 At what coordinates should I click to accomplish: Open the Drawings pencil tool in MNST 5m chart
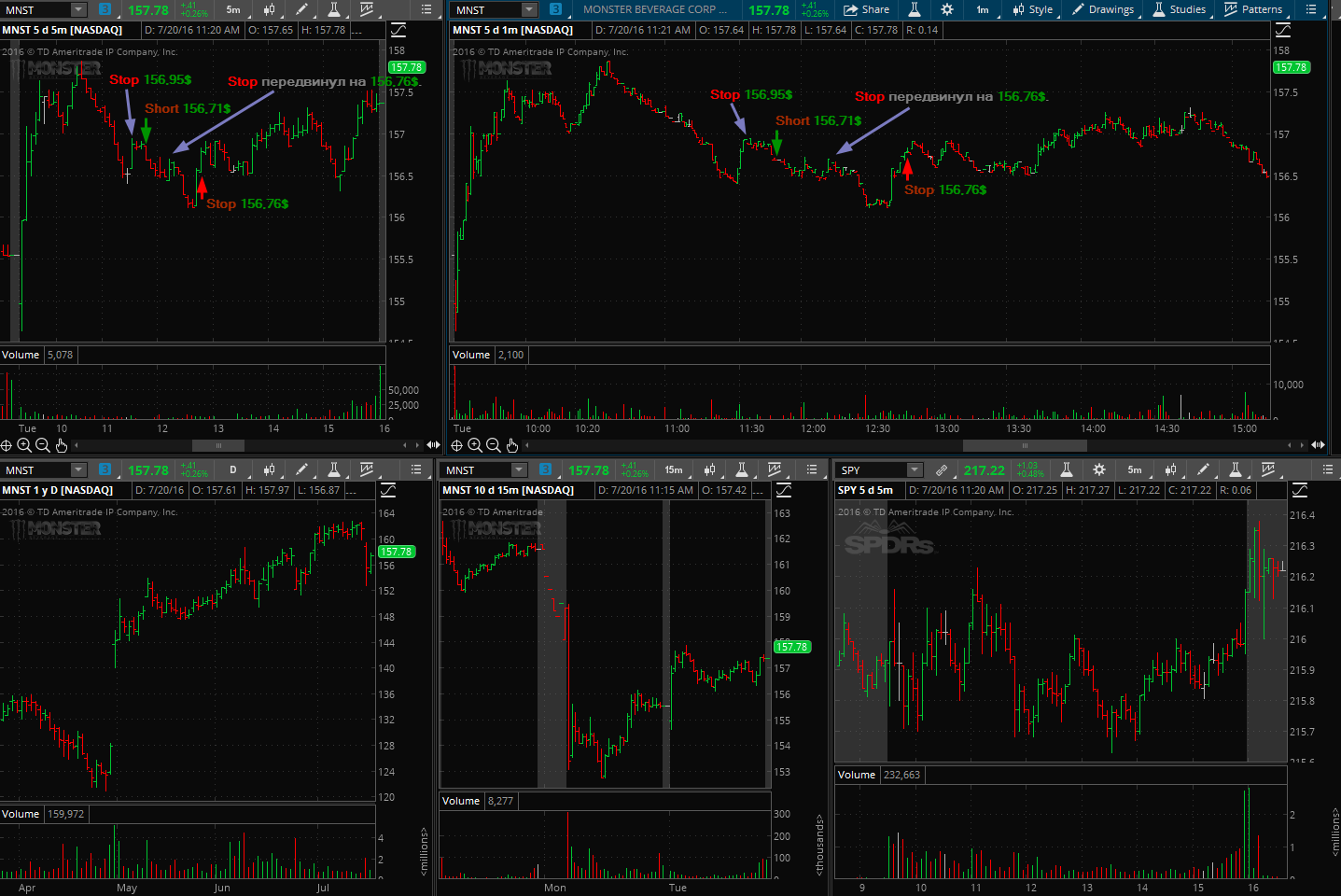tap(301, 9)
